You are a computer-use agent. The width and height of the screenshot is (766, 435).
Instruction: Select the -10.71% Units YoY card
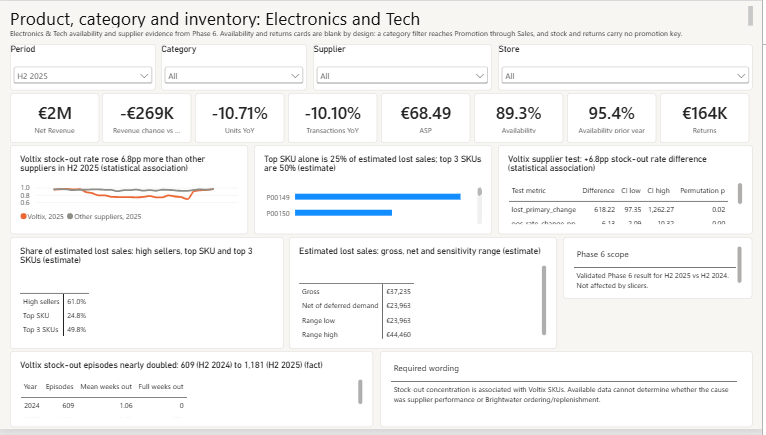click(x=240, y=118)
